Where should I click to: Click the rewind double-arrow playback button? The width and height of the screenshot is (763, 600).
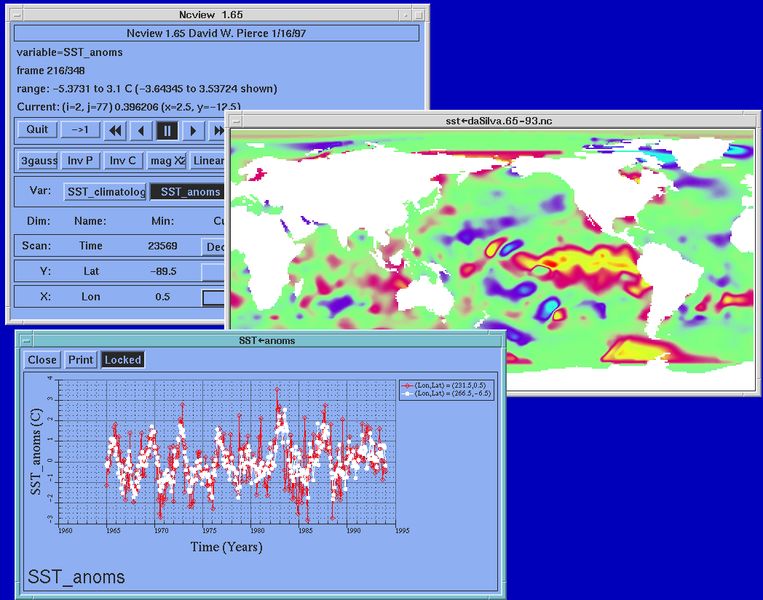click(115, 130)
